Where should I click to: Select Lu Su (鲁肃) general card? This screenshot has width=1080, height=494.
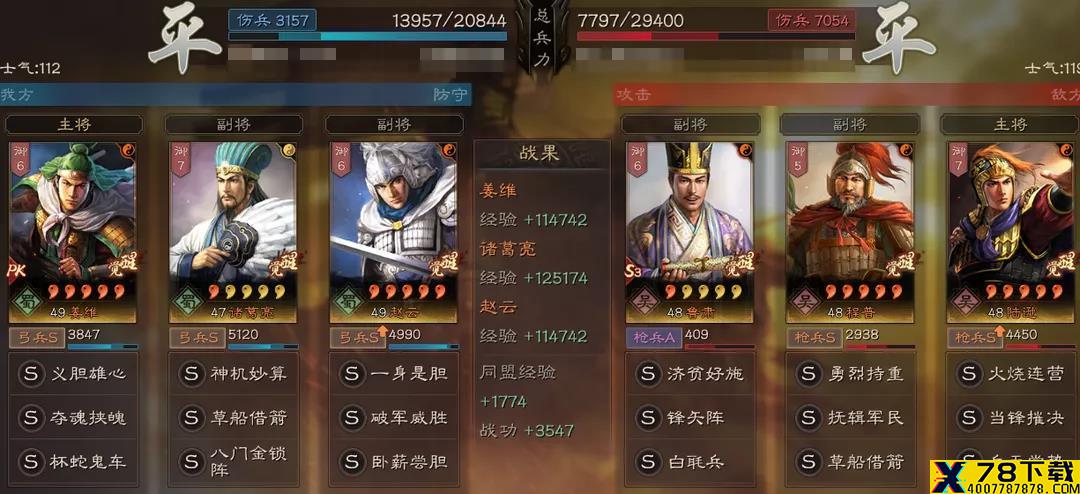tap(689, 232)
